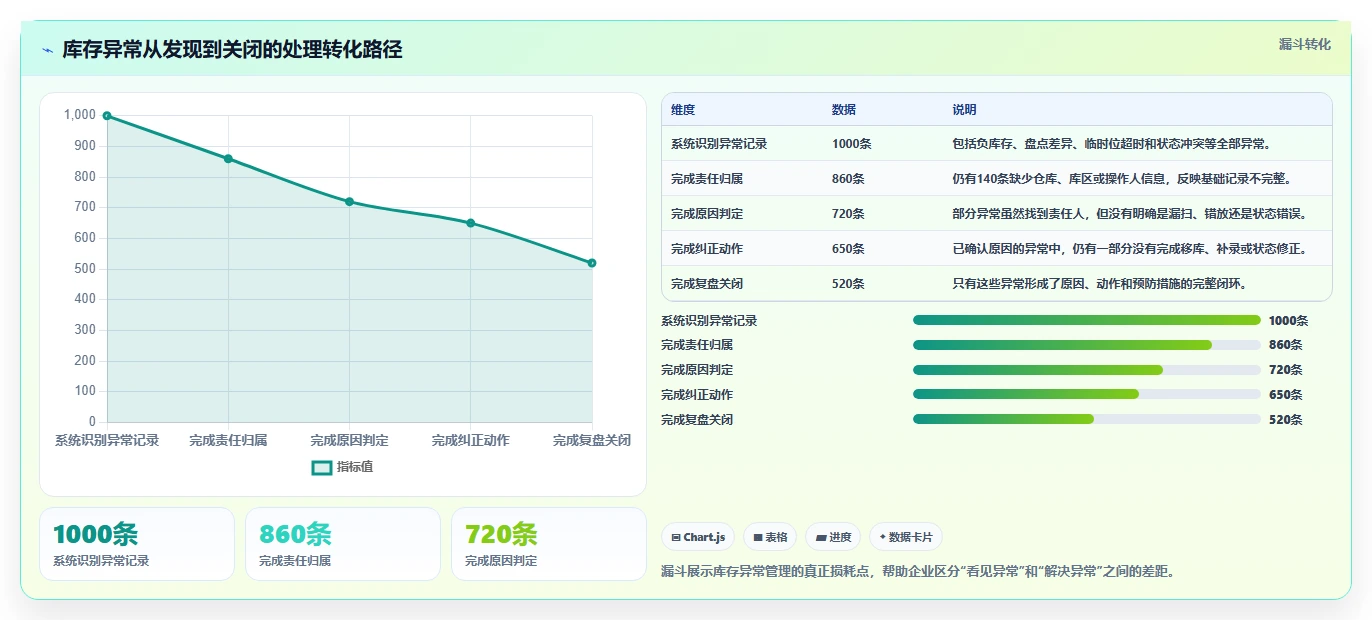Click the 库存异常从发现到关闭的处理转化路径 title
This screenshot has height=620, width=1372.
(x=232, y=50)
